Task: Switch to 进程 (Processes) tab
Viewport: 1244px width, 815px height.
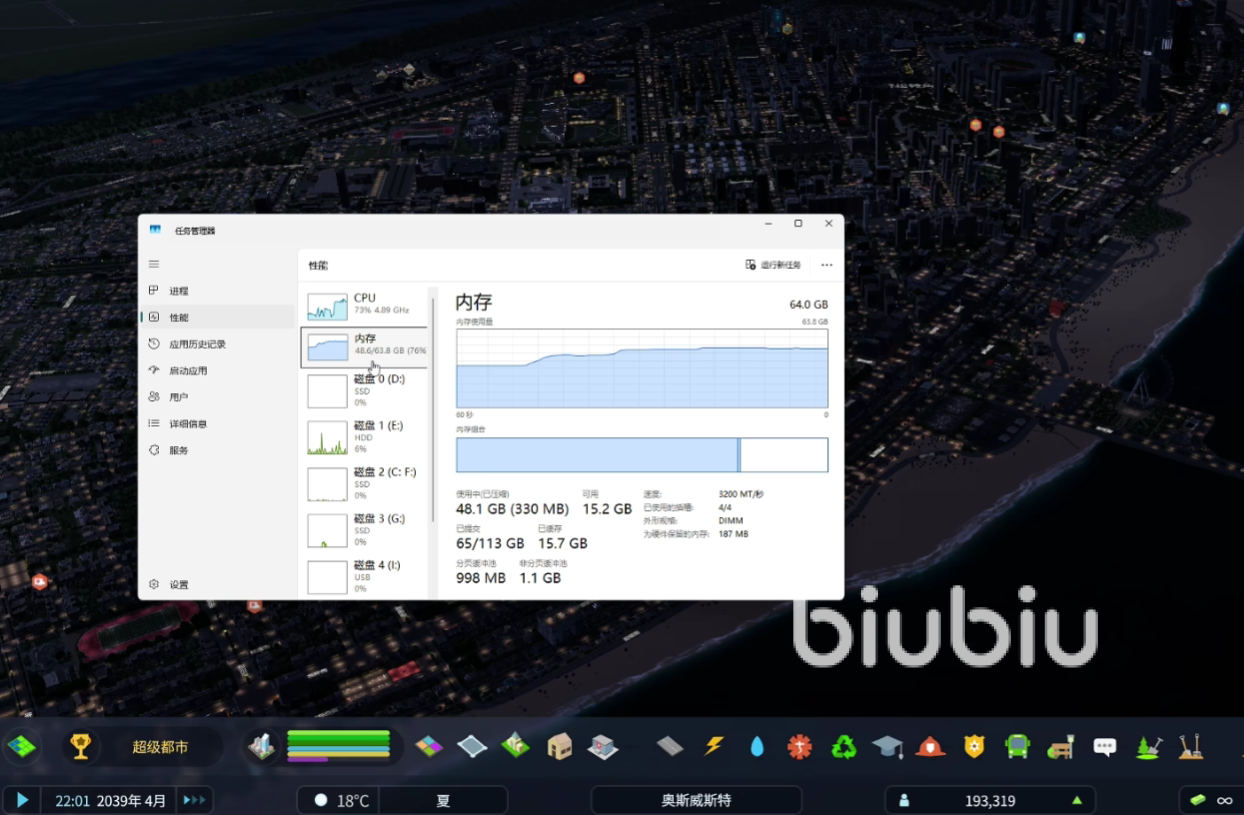Action: (x=178, y=291)
